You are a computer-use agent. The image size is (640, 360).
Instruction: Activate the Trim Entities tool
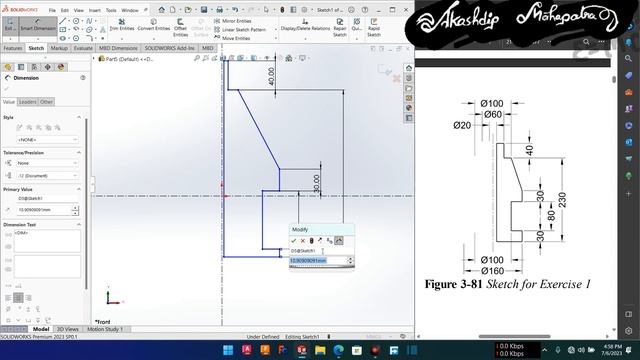(122, 25)
